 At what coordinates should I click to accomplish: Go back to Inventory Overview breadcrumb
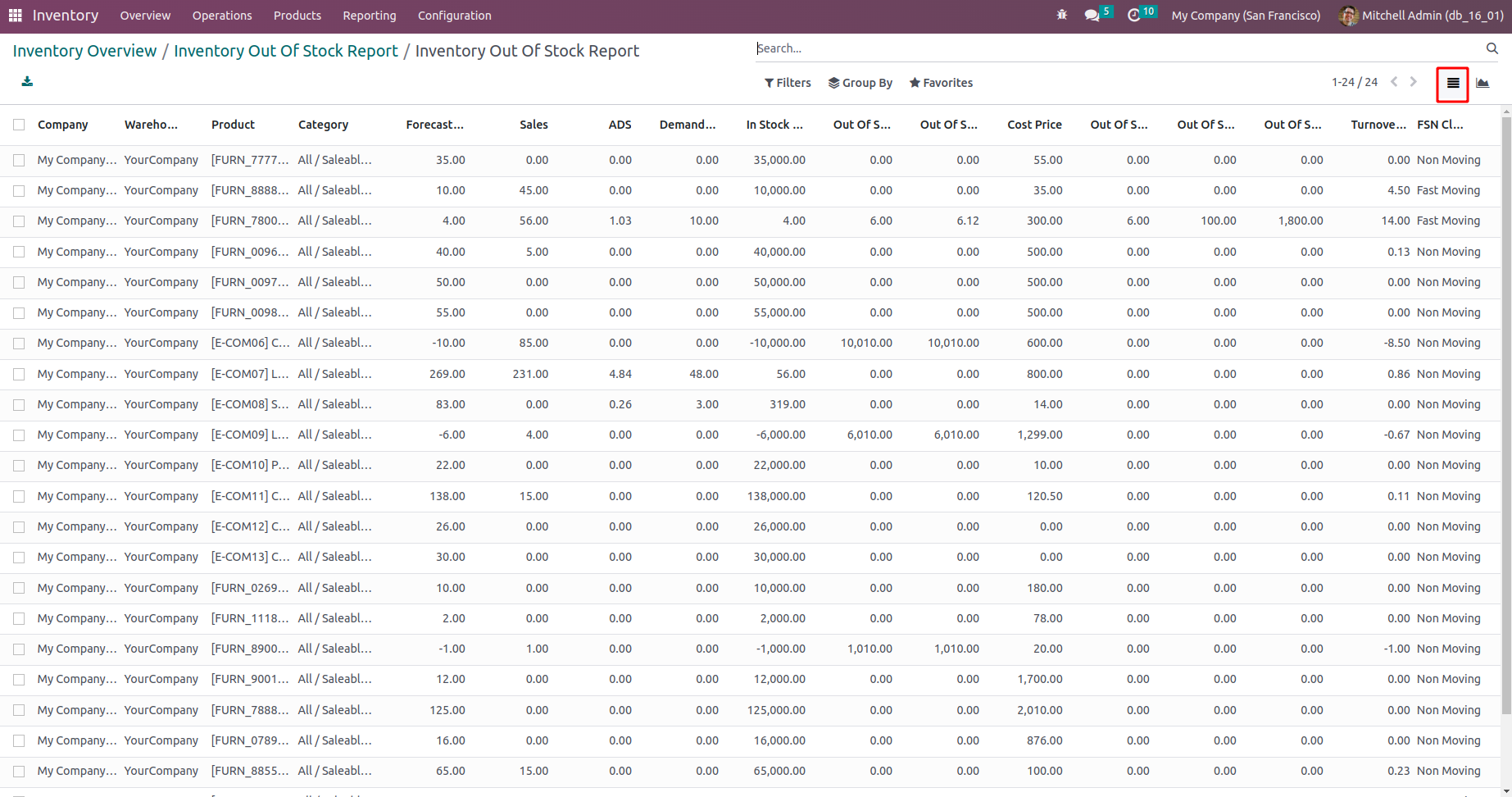84,51
